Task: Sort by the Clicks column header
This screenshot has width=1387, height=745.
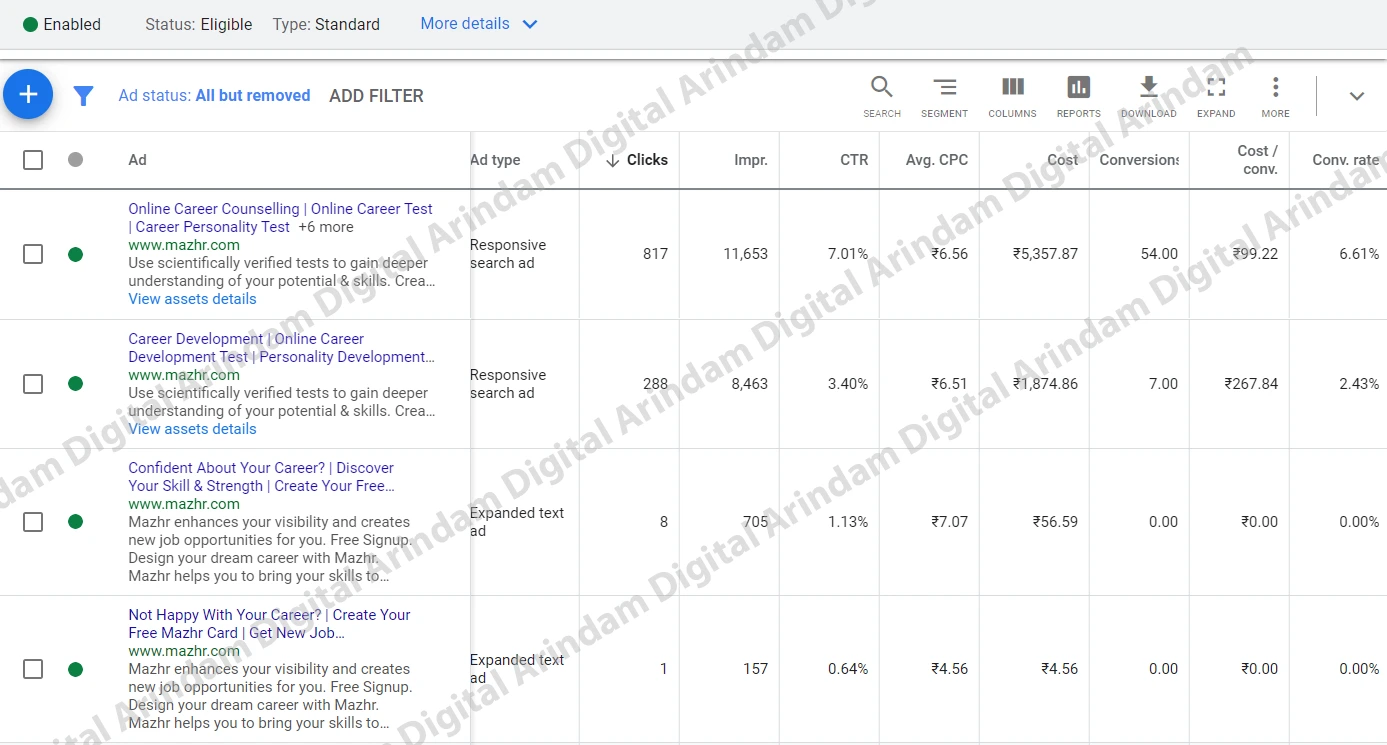Action: [647, 160]
